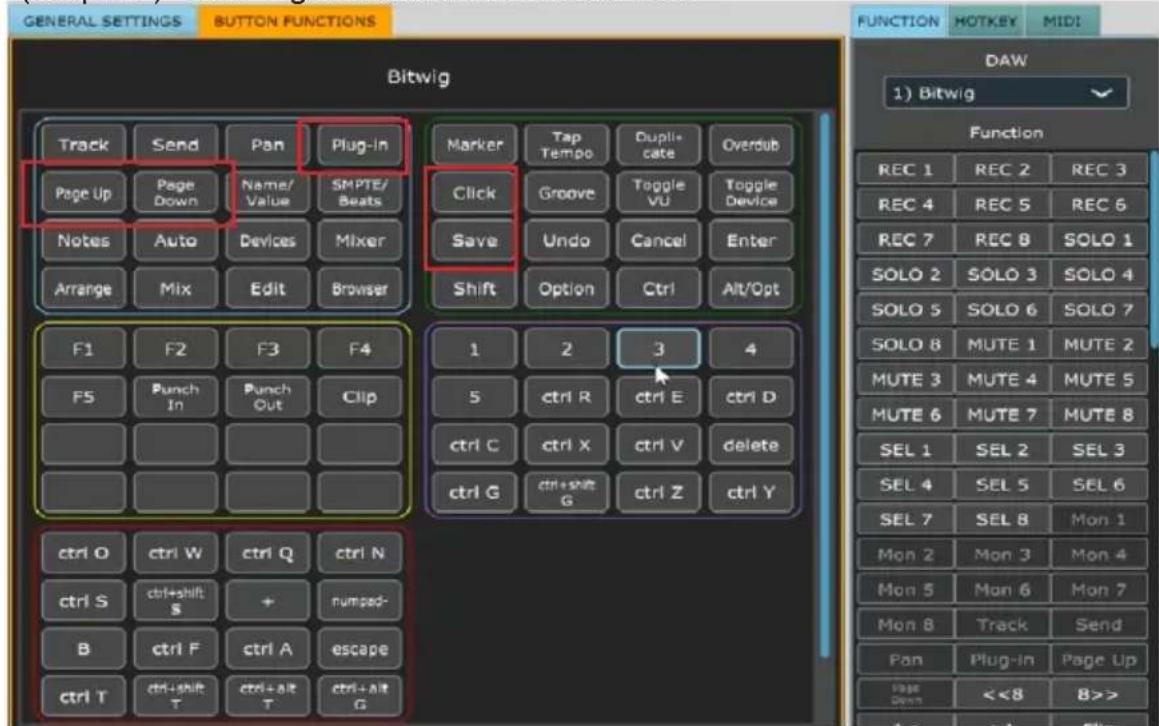
Task: Click the Plug-in button in the button grid
Action: point(359,145)
